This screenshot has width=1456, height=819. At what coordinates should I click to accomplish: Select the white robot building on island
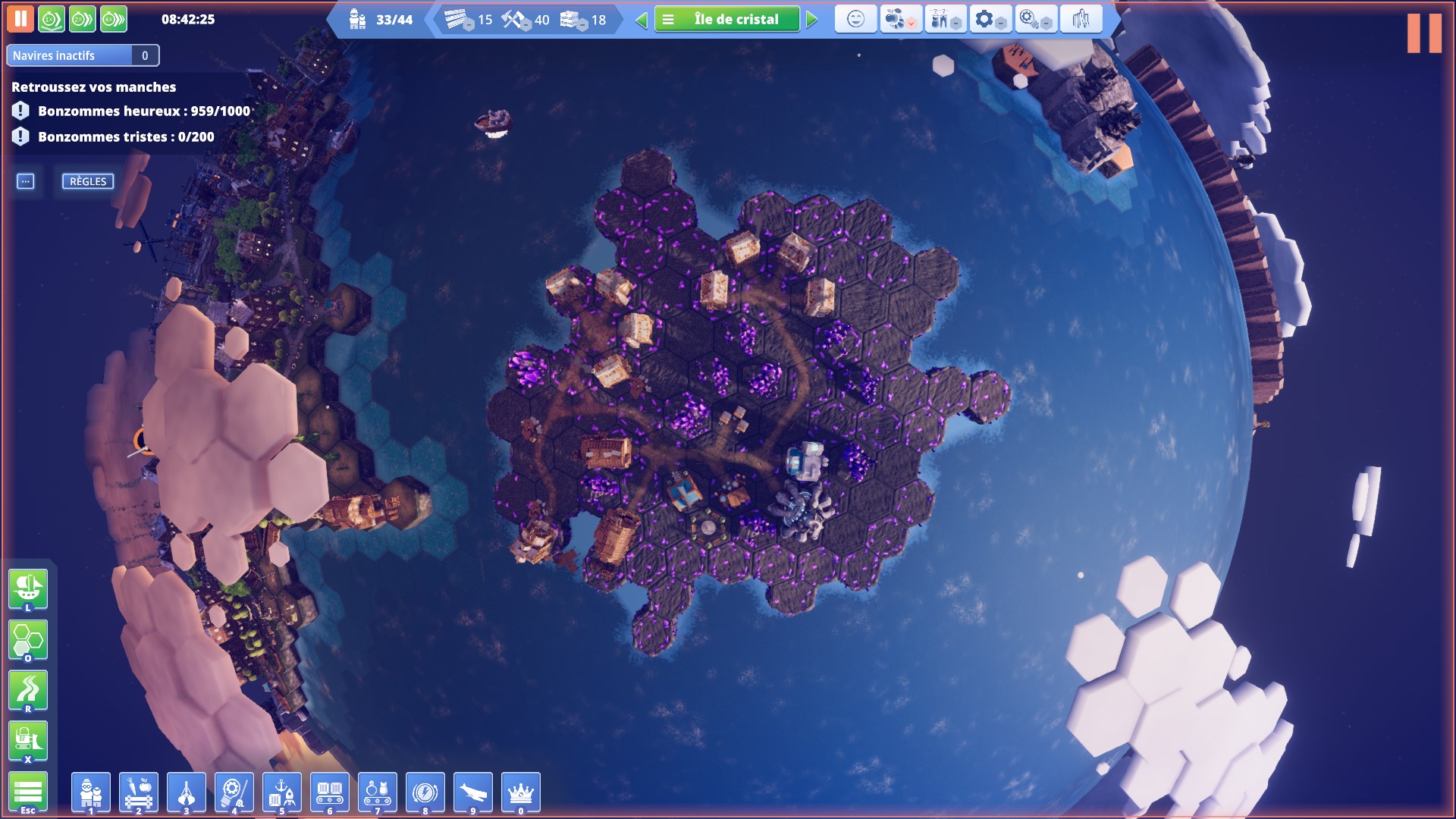805,460
